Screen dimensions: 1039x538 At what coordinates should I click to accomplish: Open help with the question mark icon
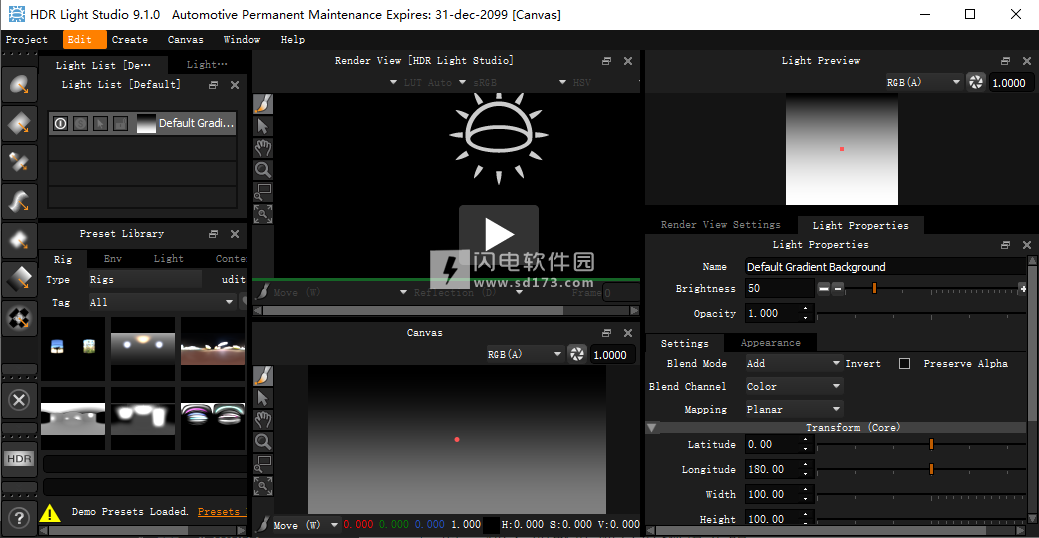(x=19, y=517)
